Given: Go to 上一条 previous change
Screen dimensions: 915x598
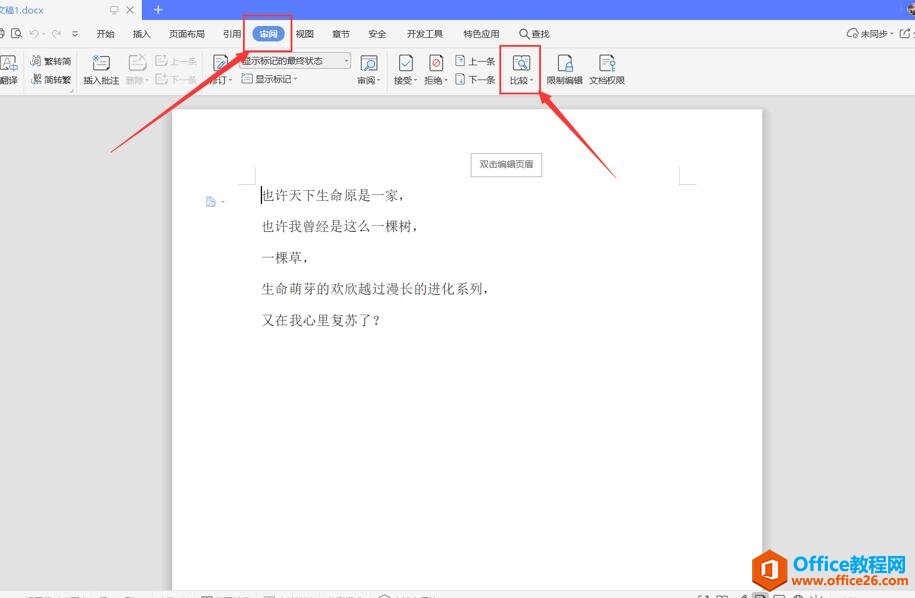Looking at the screenshot, I should 475,61.
